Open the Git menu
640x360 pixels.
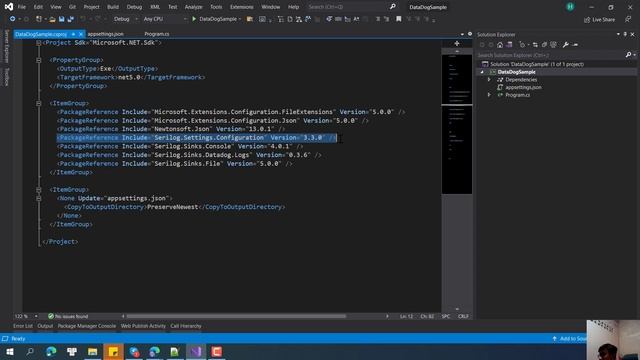click(72, 7)
